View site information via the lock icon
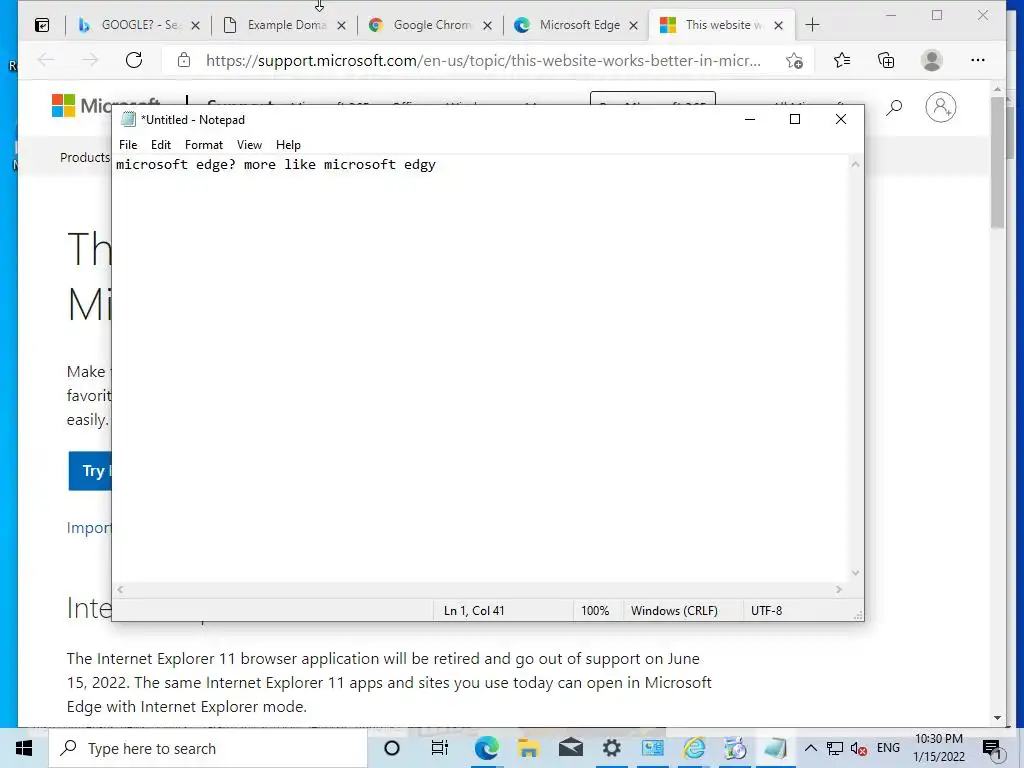 [184, 60]
